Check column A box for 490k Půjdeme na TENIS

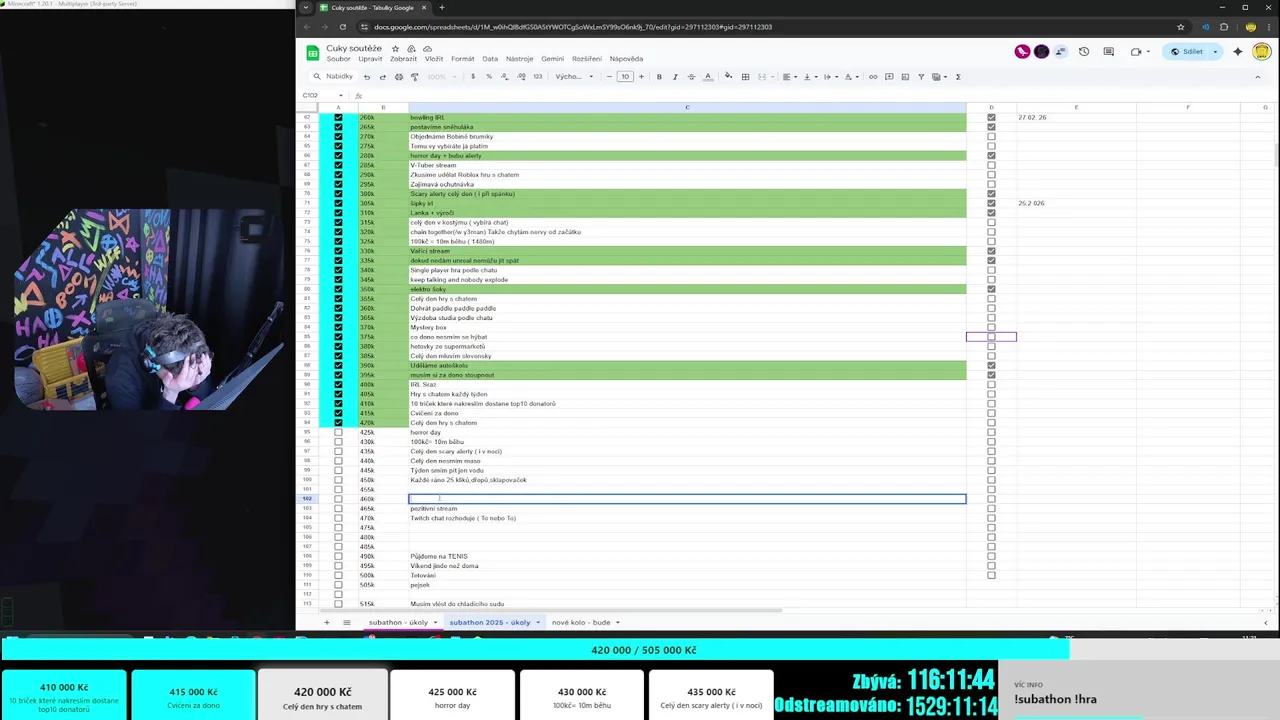coord(338,556)
